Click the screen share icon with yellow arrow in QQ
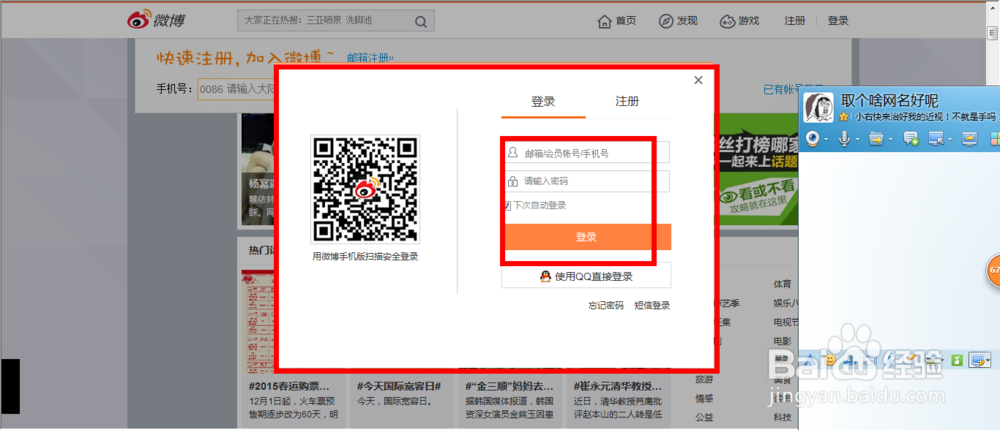The height and width of the screenshot is (430, 1000). tap(969, 138)
